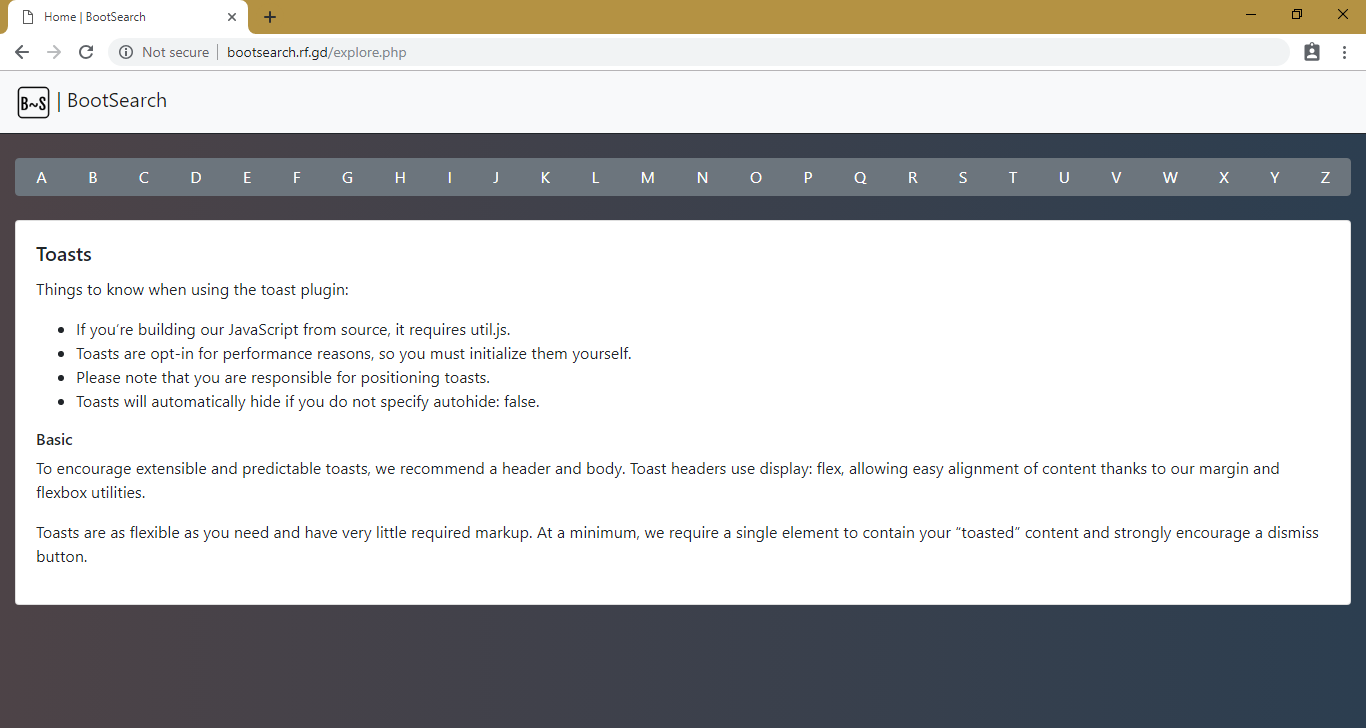Viewport: 1366px width, 728px height.
Task: Go back with the browser back arrow
Action: 22,52
